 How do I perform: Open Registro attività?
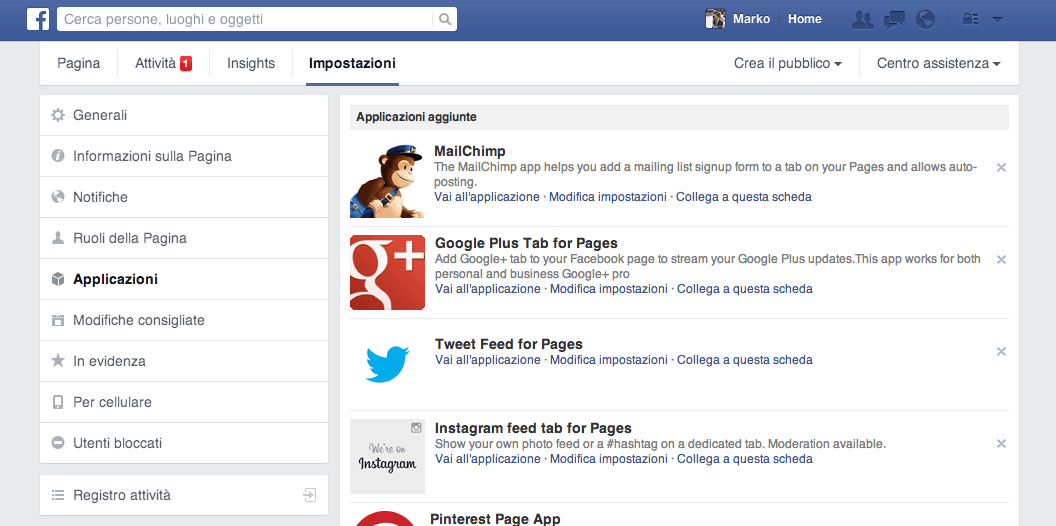184,495
